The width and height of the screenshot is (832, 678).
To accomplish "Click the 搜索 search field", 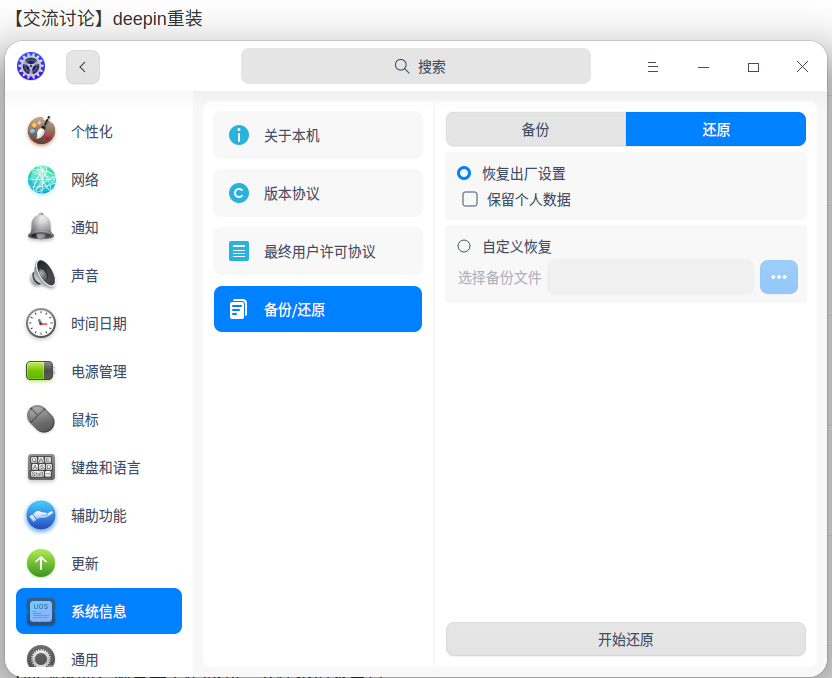I will coord(416,67).
